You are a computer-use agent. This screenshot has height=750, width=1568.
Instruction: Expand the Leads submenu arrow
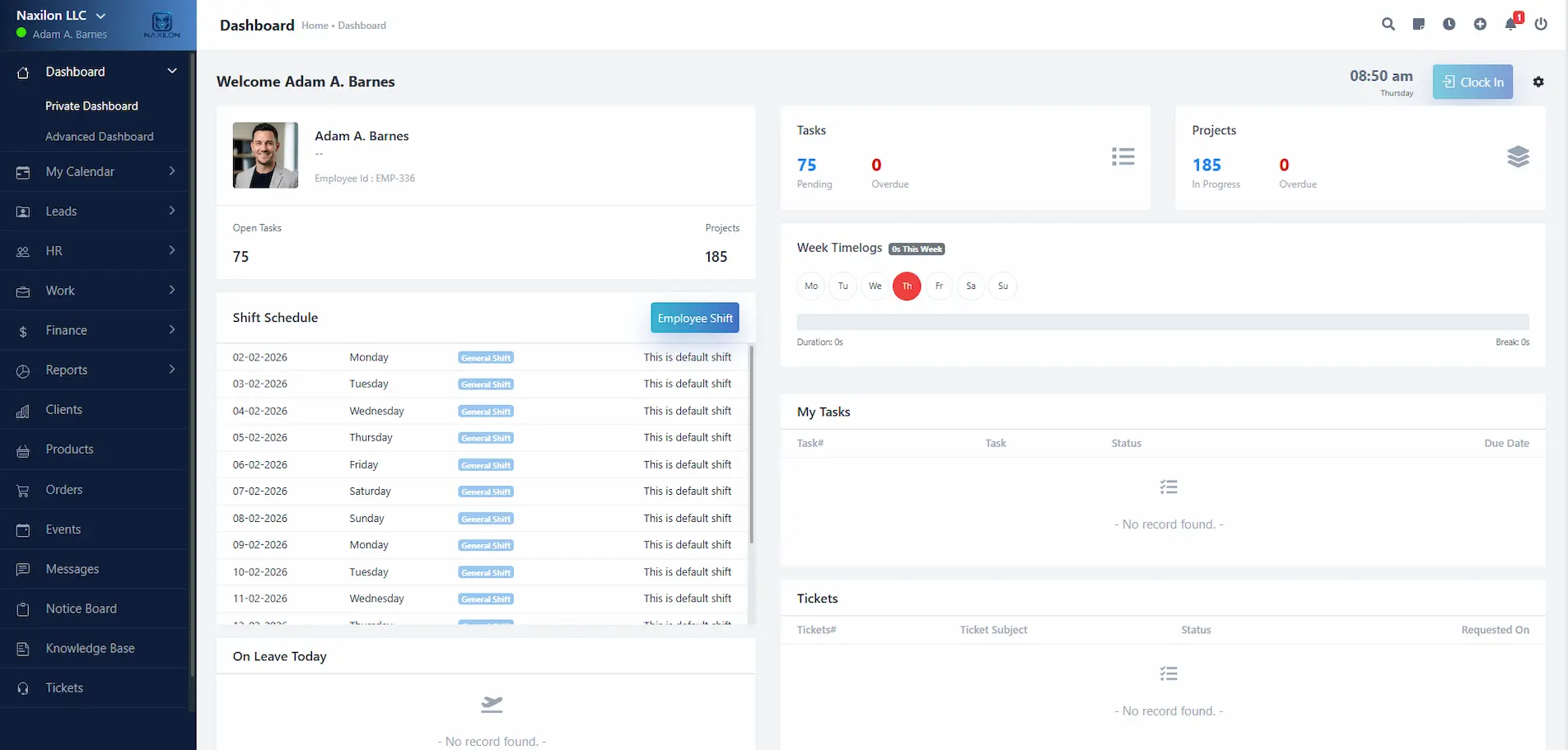click(172, 211)
